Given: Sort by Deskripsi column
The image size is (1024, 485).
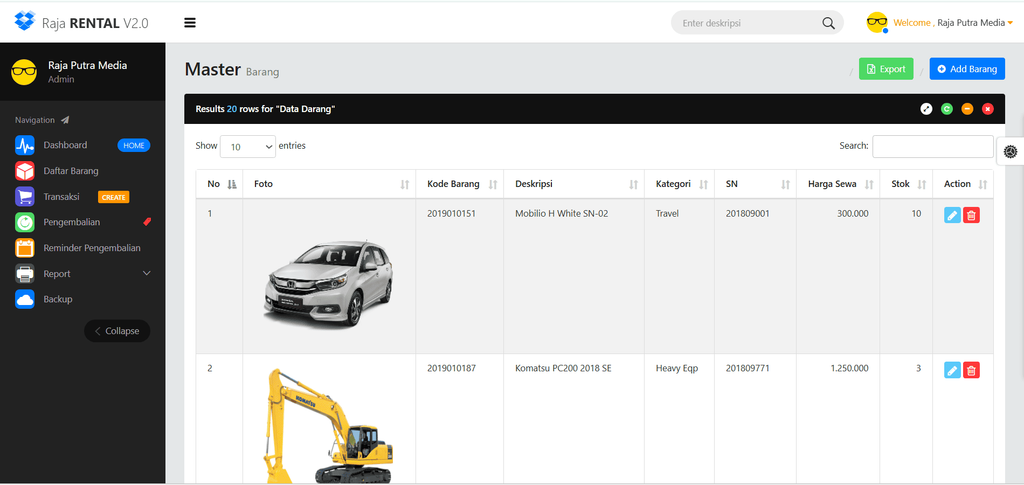Looking at the screenshot, I should [574, 185].
